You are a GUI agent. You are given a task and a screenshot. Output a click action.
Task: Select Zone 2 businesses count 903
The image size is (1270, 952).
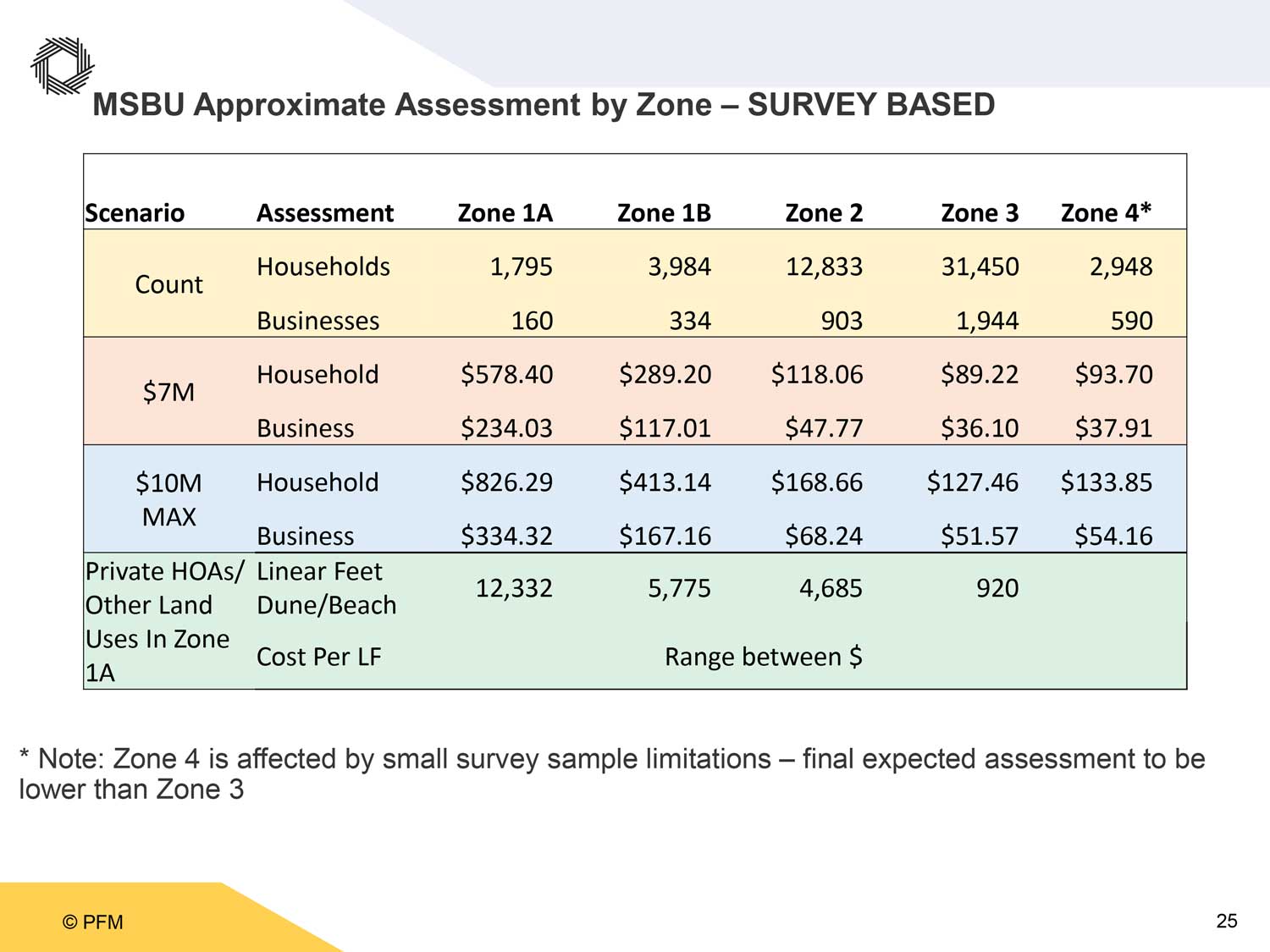pyautogui.click(x=841, y=321)
